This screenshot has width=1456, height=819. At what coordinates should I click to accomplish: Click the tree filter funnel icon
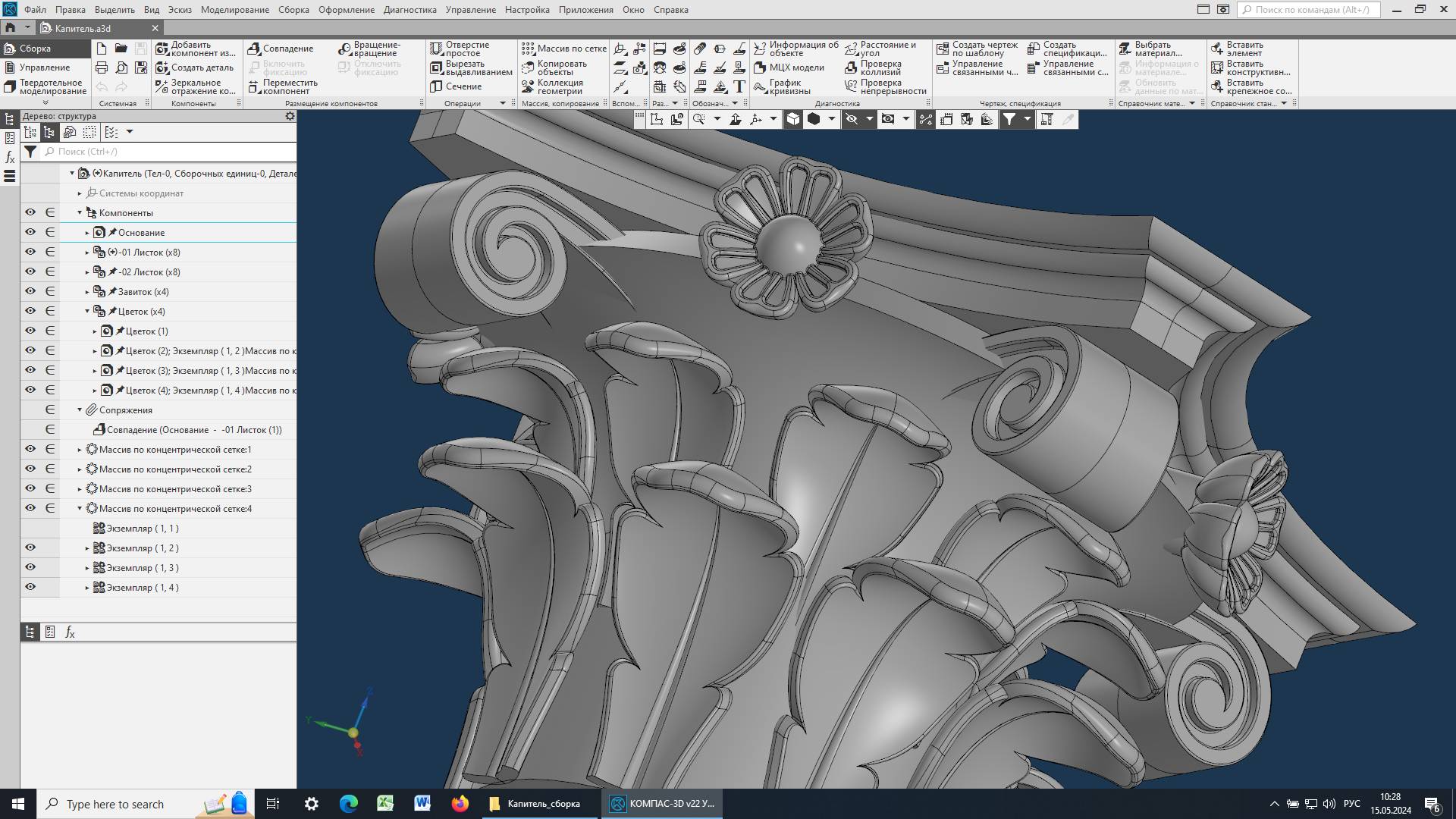(x=30, y=152)
